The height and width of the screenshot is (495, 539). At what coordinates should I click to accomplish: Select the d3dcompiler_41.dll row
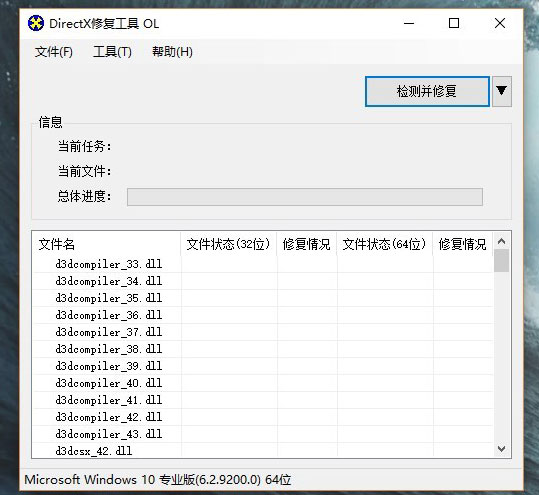click(x=263, y=400)
